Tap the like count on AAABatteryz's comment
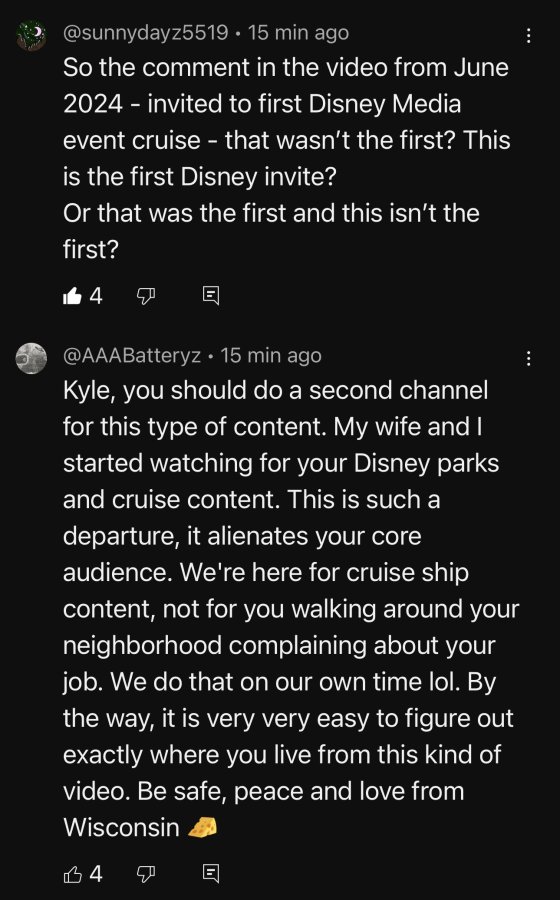560x900 pixels. [96, 874]
